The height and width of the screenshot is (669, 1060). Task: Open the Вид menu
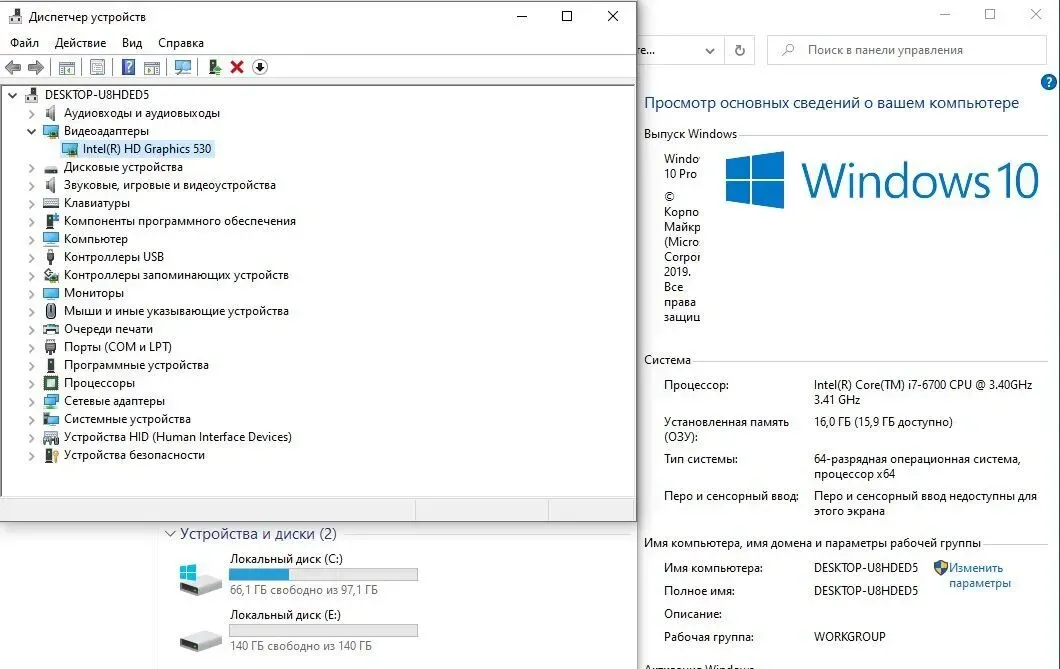132,43
